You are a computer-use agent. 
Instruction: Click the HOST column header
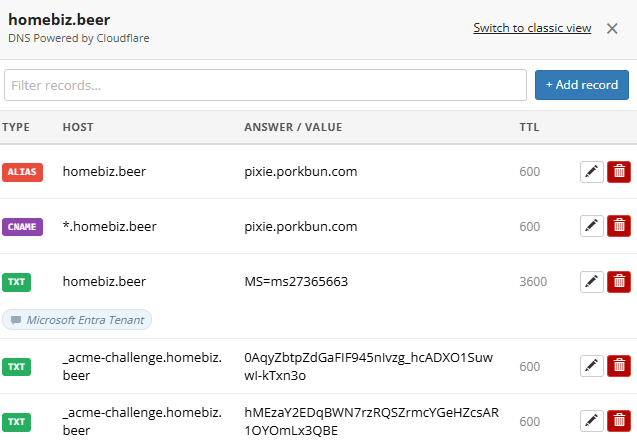tap(78, 127)
